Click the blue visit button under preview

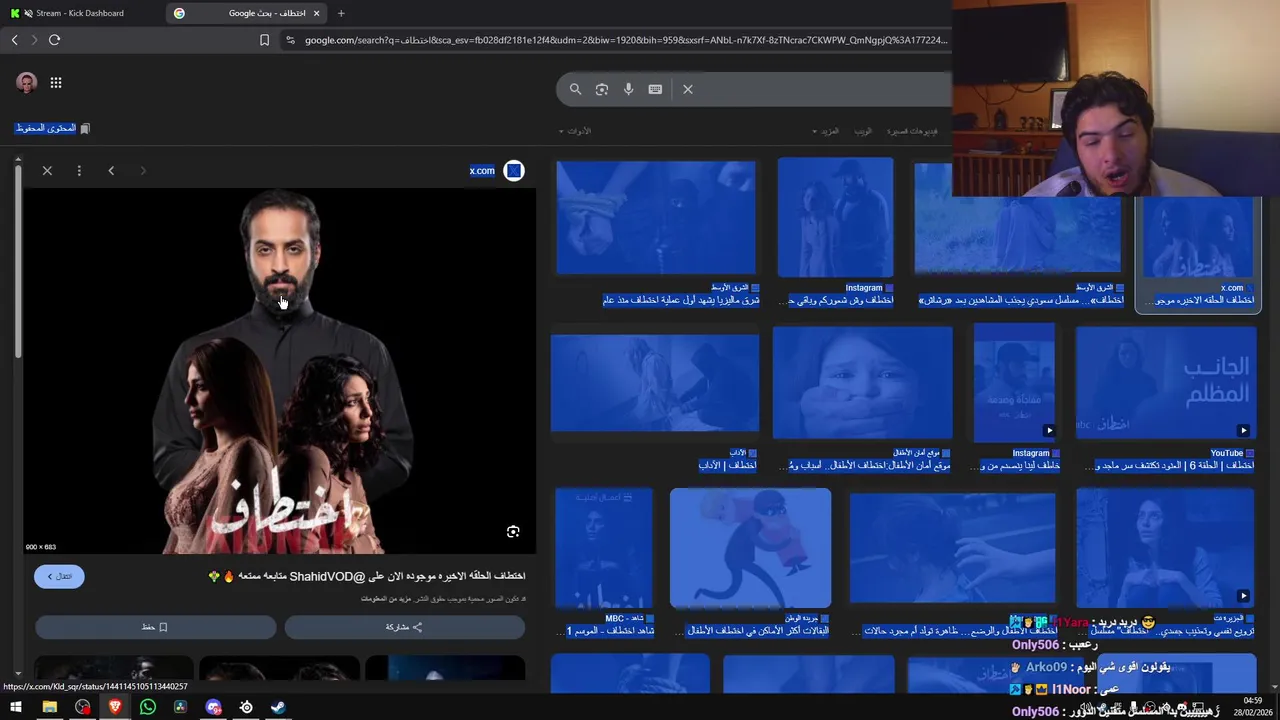click(x=59, y=576)
